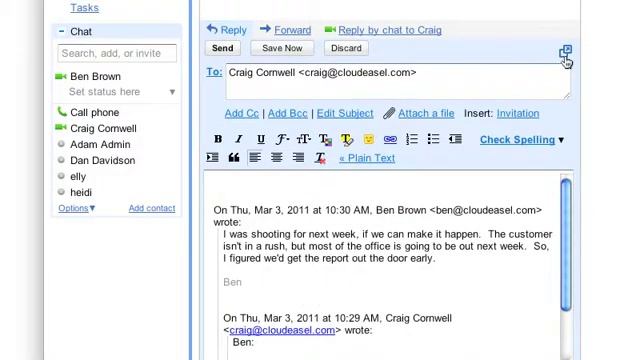Click the Add Bcc link

pyautogui.click(x=288, y=113)
